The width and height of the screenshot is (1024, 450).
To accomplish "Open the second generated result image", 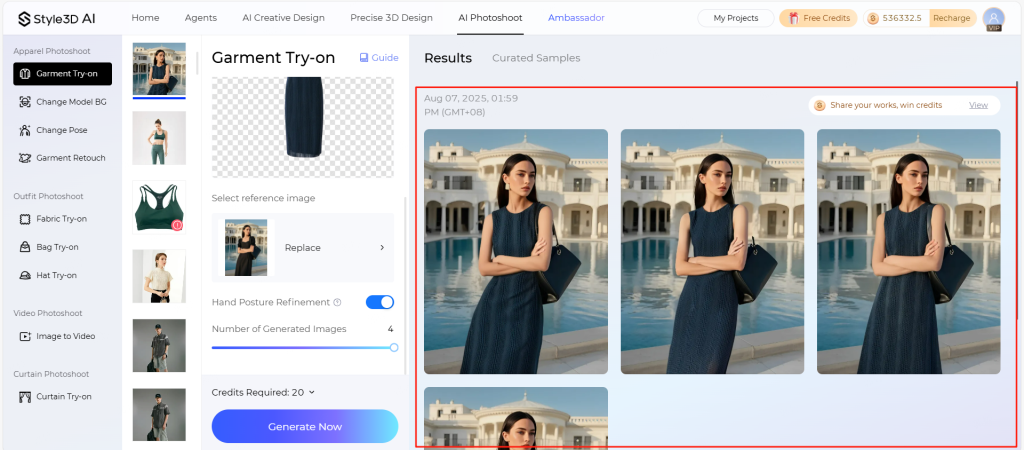I will pyautogui.click(x=712, y=251).
